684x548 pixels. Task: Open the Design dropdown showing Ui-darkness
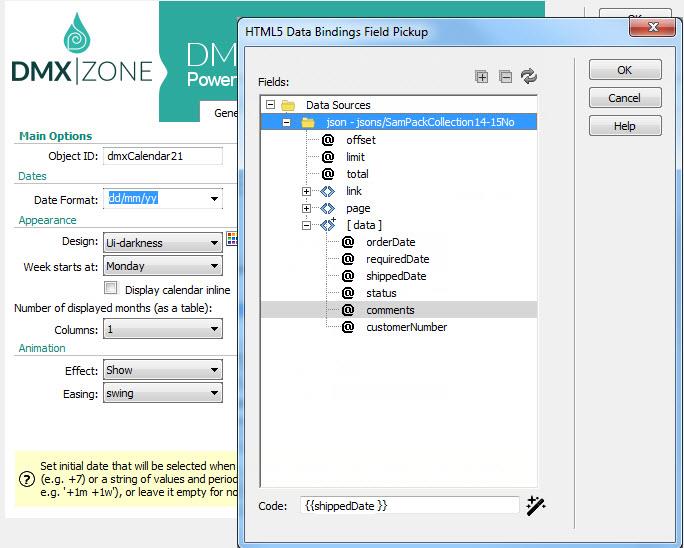click(x=214, y=243)
